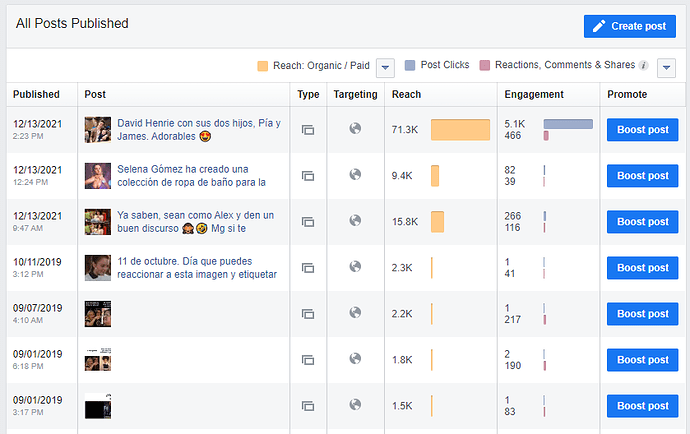Open the 'Ya saben, sean como Alex' post link
Screen dimensions: 690x434
click(x=195, y=221)
